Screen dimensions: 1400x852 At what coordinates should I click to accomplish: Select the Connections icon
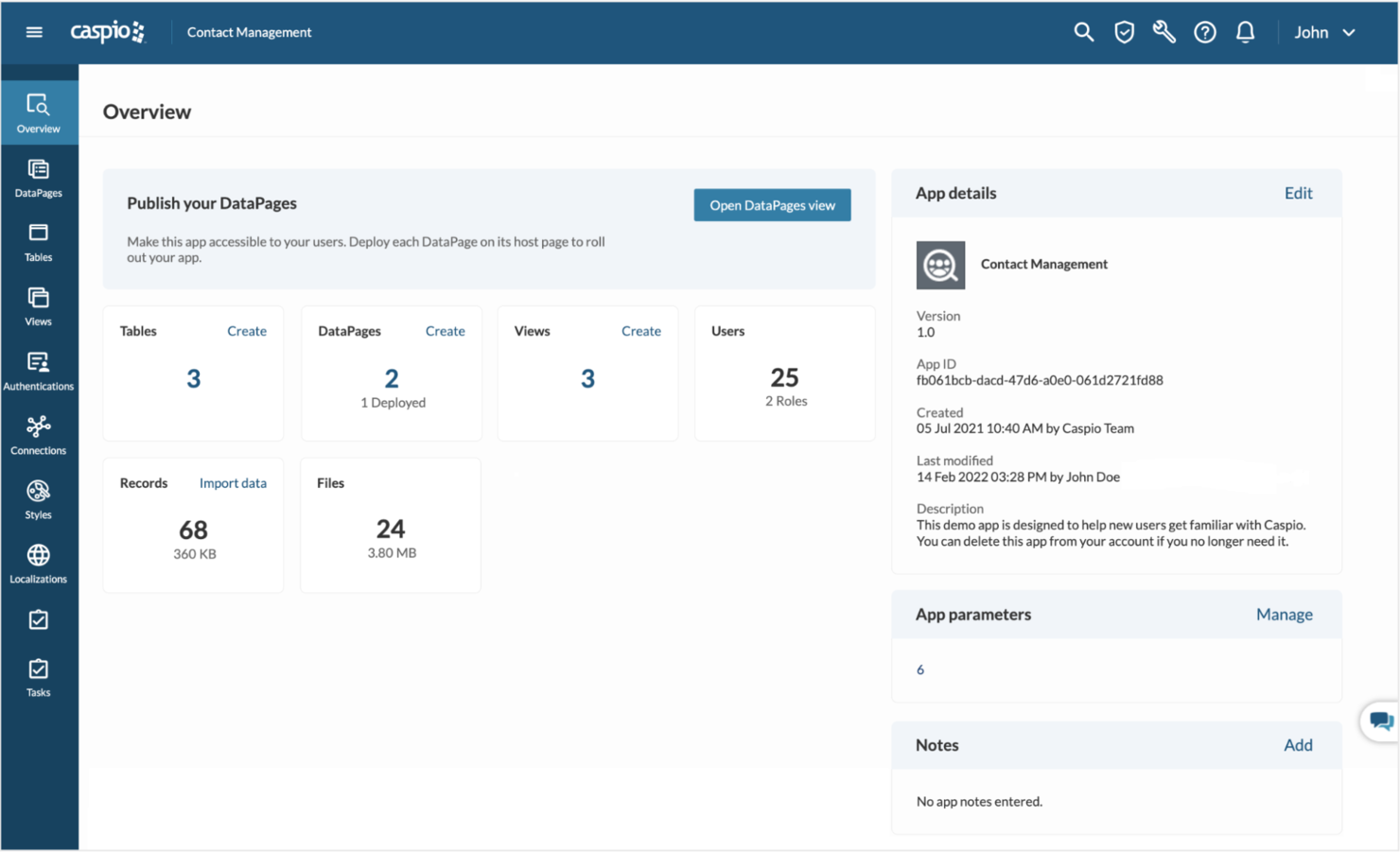38,434
